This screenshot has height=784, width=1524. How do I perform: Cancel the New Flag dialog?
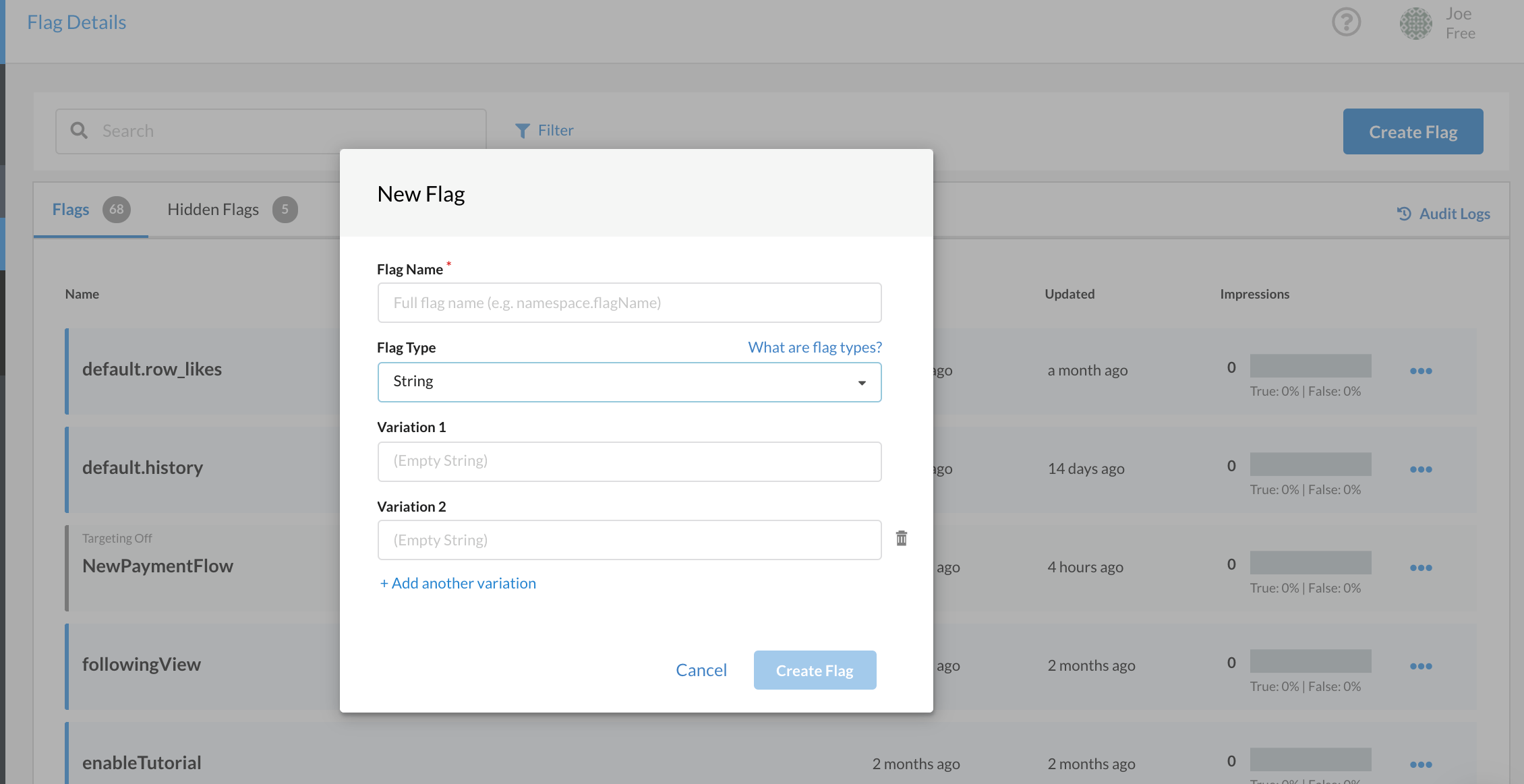point(701,669)
